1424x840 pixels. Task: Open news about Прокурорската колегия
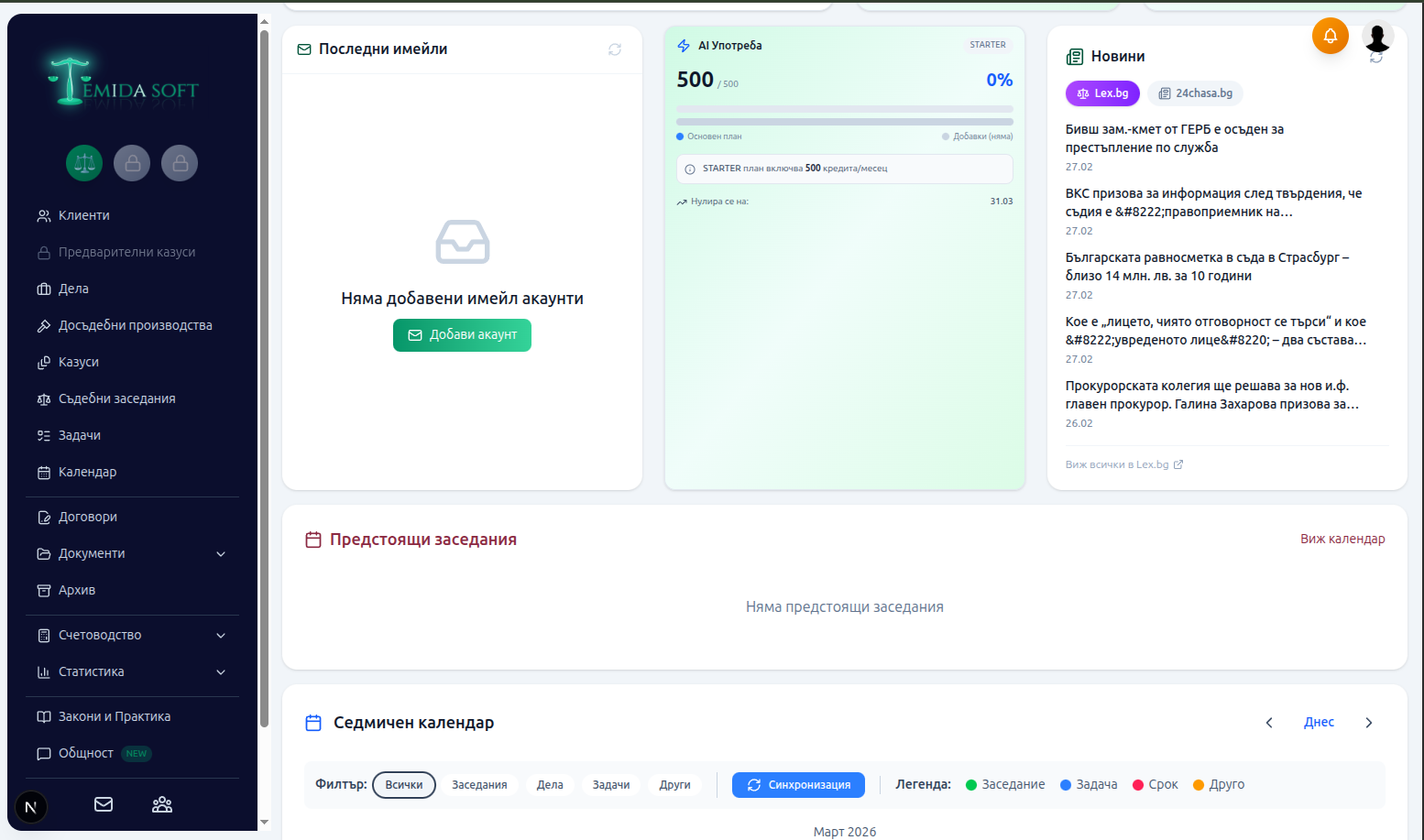tap(1212, 395)
